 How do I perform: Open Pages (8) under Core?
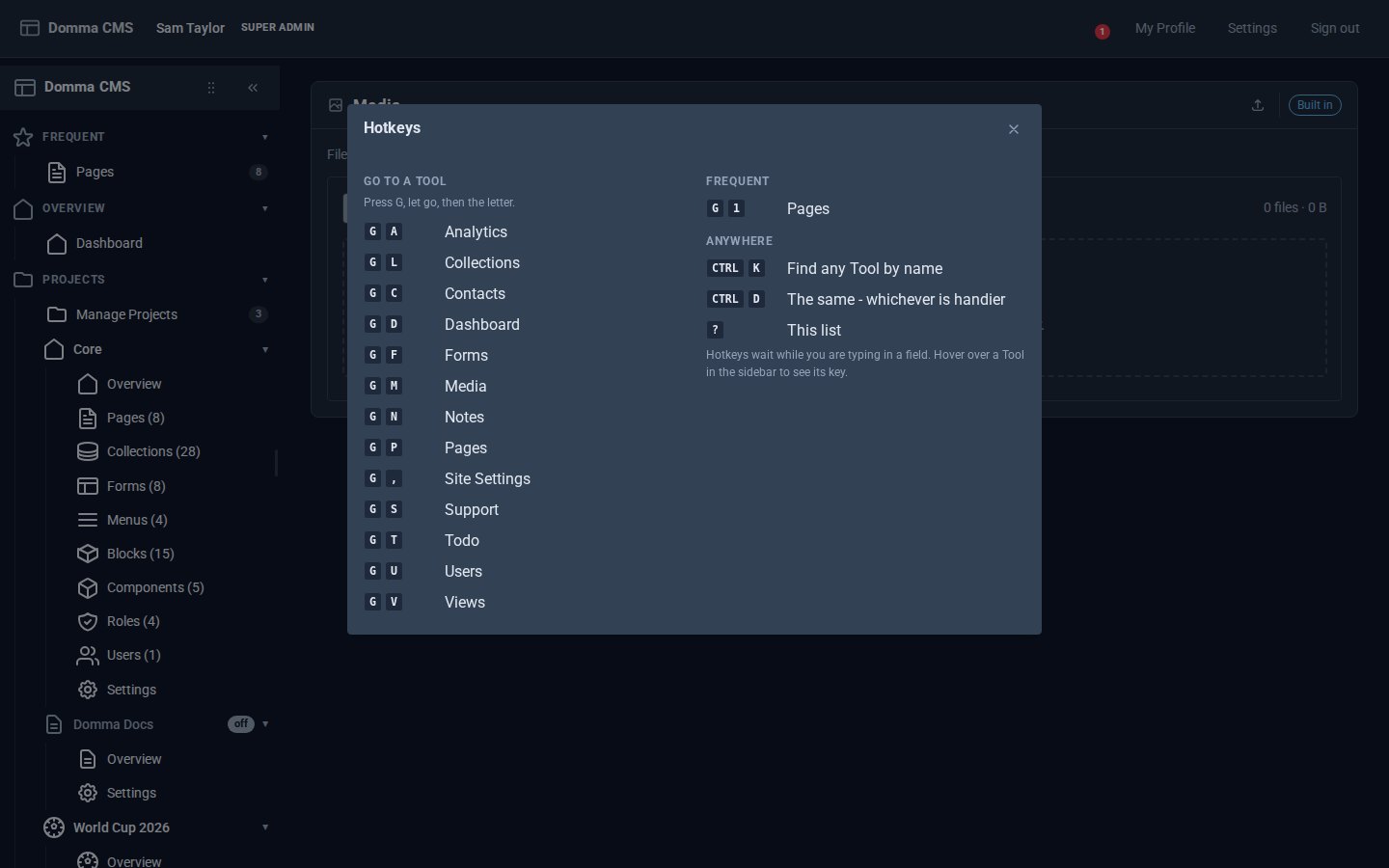pos(136,418)
